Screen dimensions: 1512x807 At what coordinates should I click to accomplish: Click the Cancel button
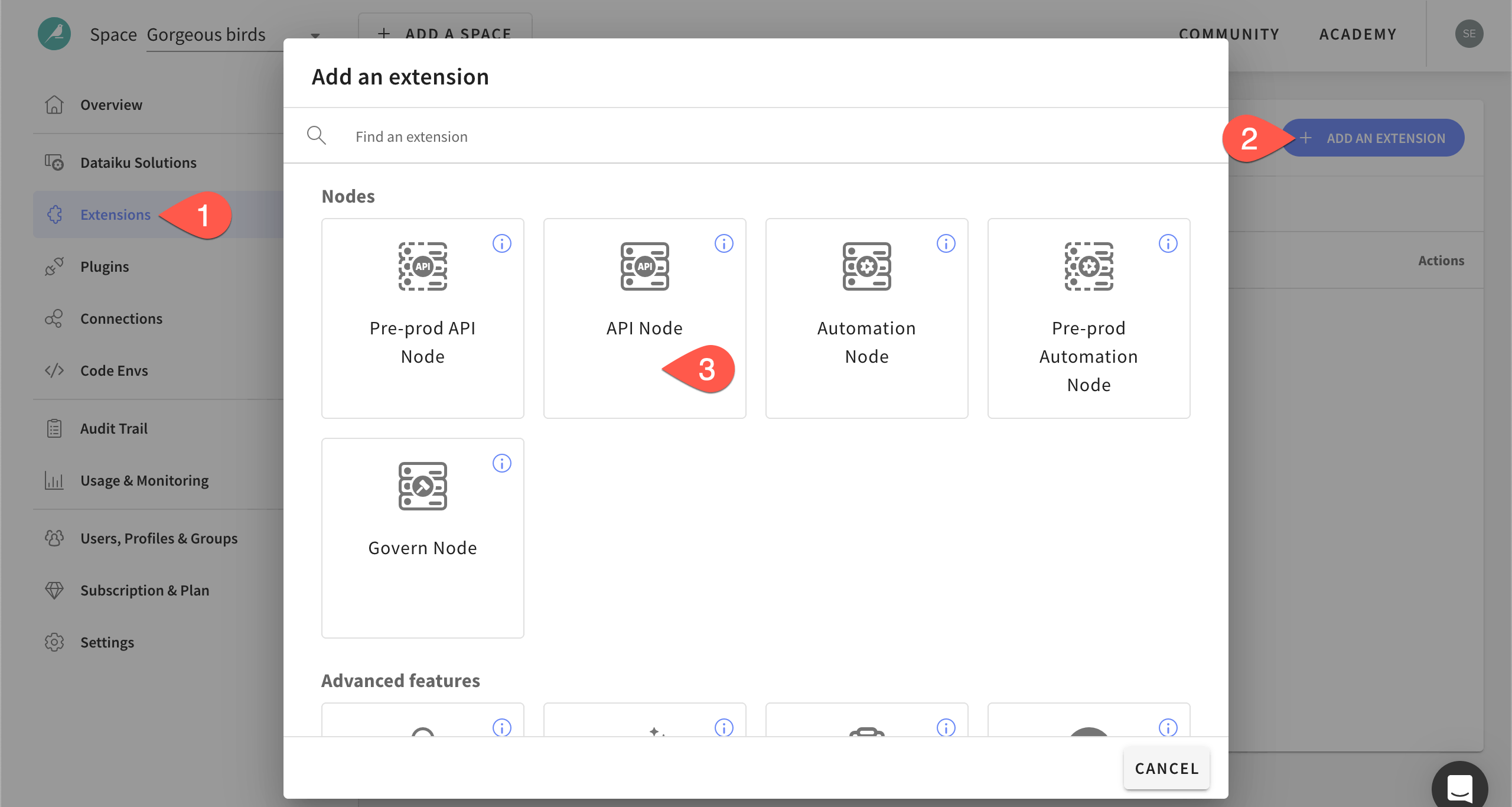[1166, 768]
